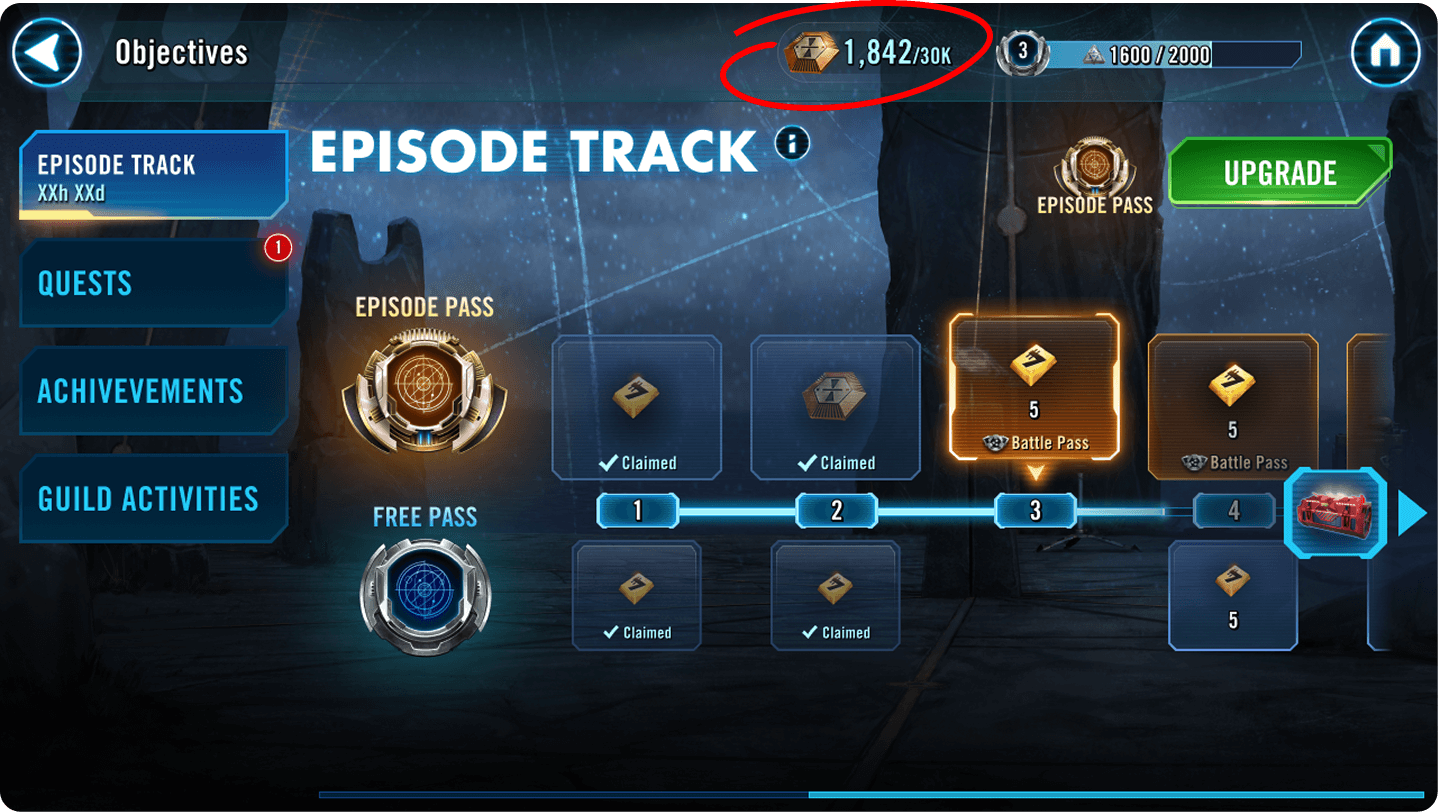Screen dimensions: 1440x812
Task: Click the bottom horizontal scrollbar
Action: (x=871, y=795)
